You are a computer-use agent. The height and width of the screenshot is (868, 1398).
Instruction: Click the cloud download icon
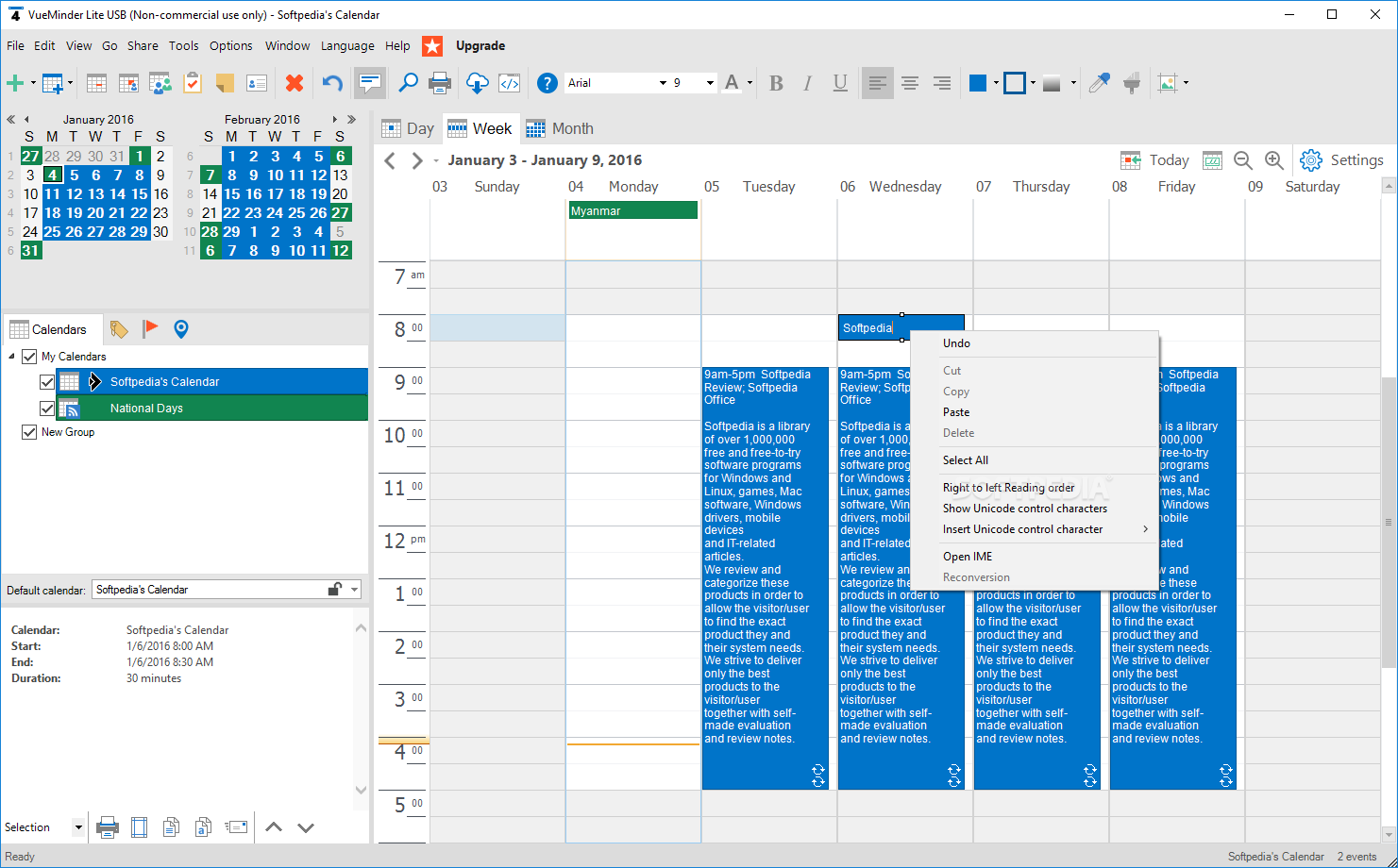[x=478, y=83]
